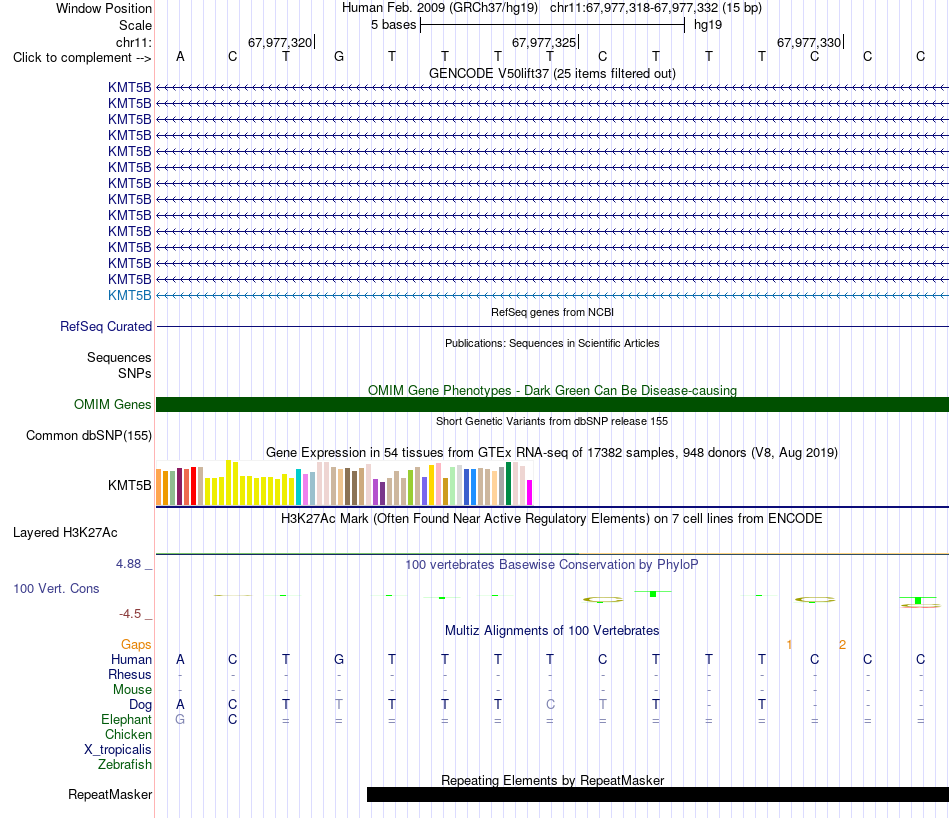Click the RefSeq Curated track label

click(x=106, y=327)
